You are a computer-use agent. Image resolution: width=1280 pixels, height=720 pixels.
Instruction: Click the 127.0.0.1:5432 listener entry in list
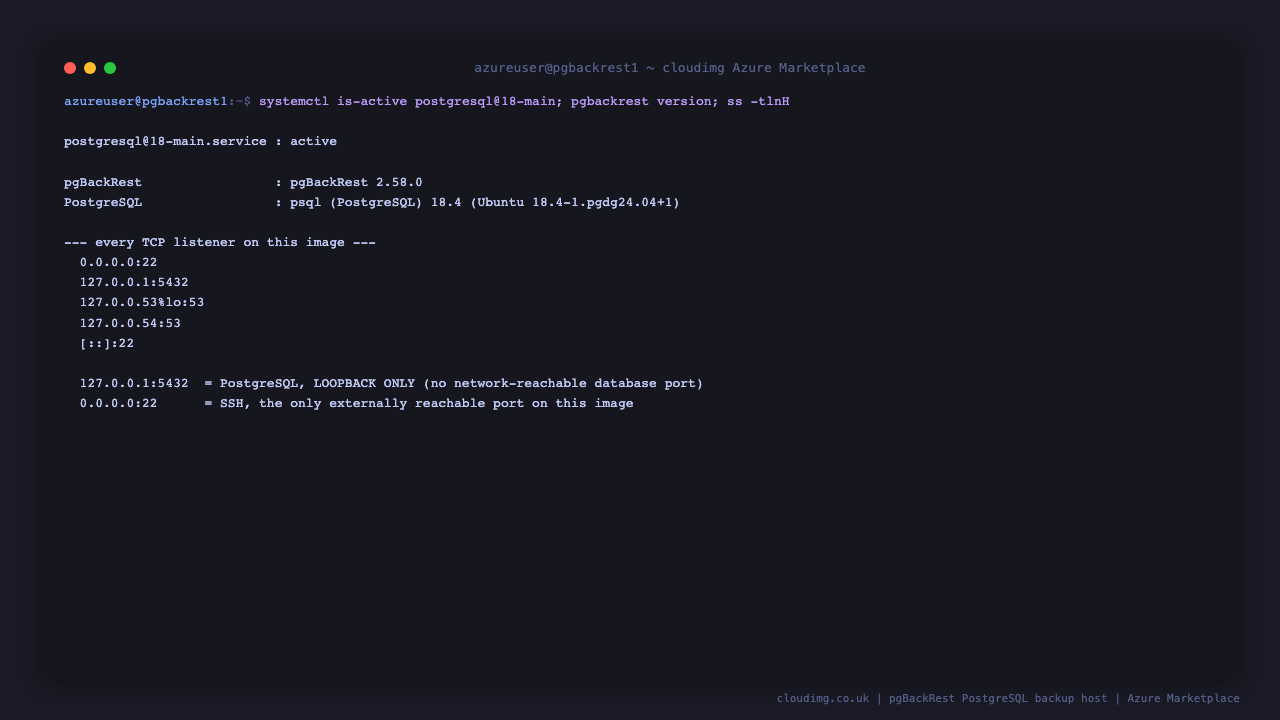134,282
